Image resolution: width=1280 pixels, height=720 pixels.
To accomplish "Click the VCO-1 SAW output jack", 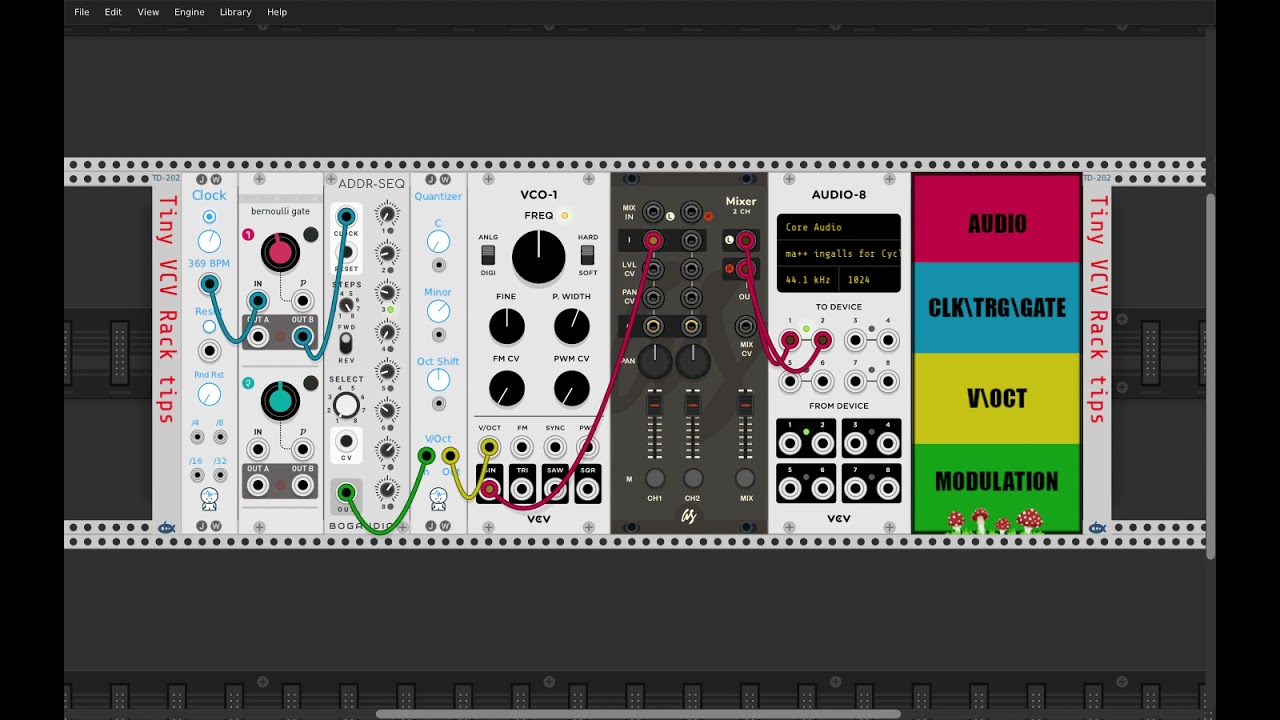I will pos(555,489).
